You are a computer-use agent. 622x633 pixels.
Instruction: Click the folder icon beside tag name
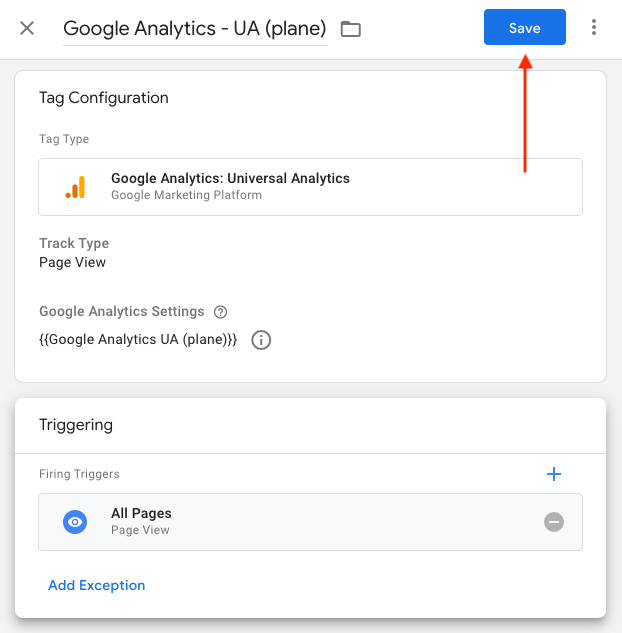tap(350, 29)
